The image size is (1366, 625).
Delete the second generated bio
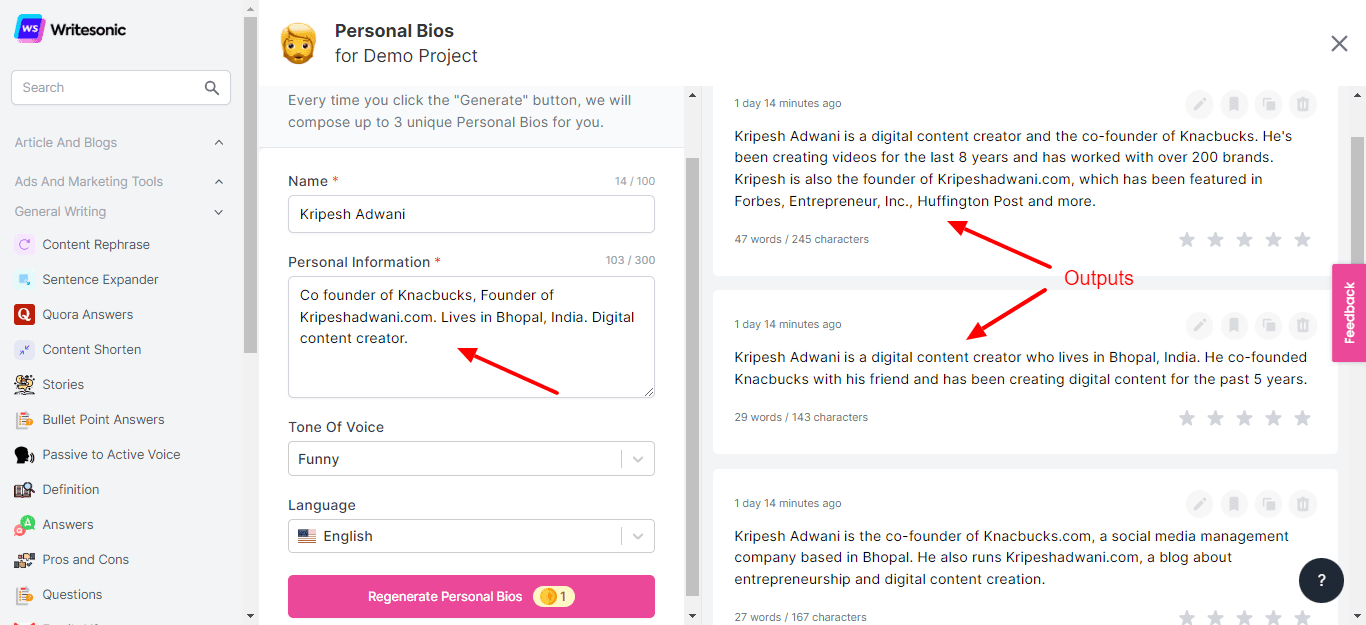(1302, 325)
